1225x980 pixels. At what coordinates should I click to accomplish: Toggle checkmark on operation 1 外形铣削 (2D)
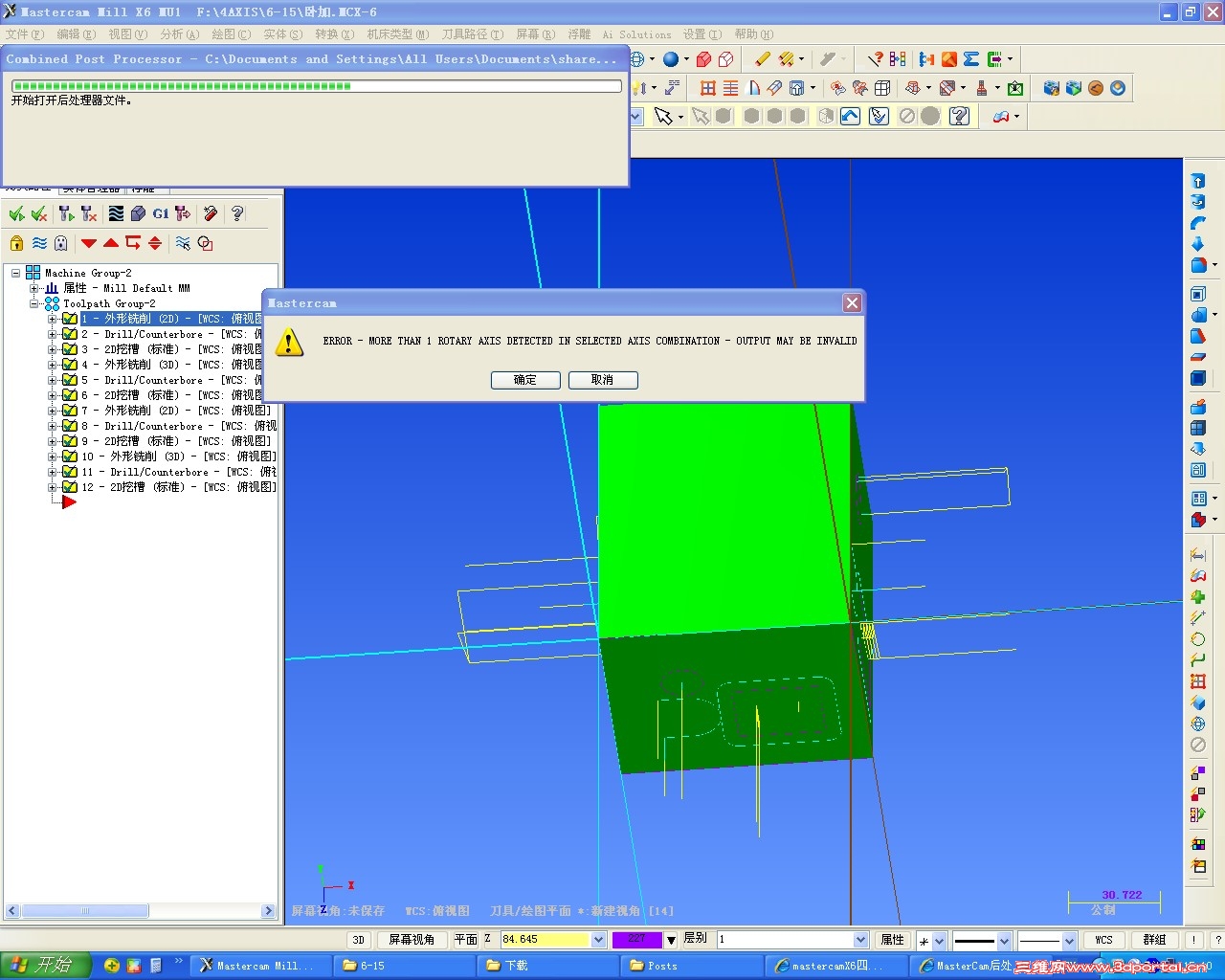tap(70, 319)
